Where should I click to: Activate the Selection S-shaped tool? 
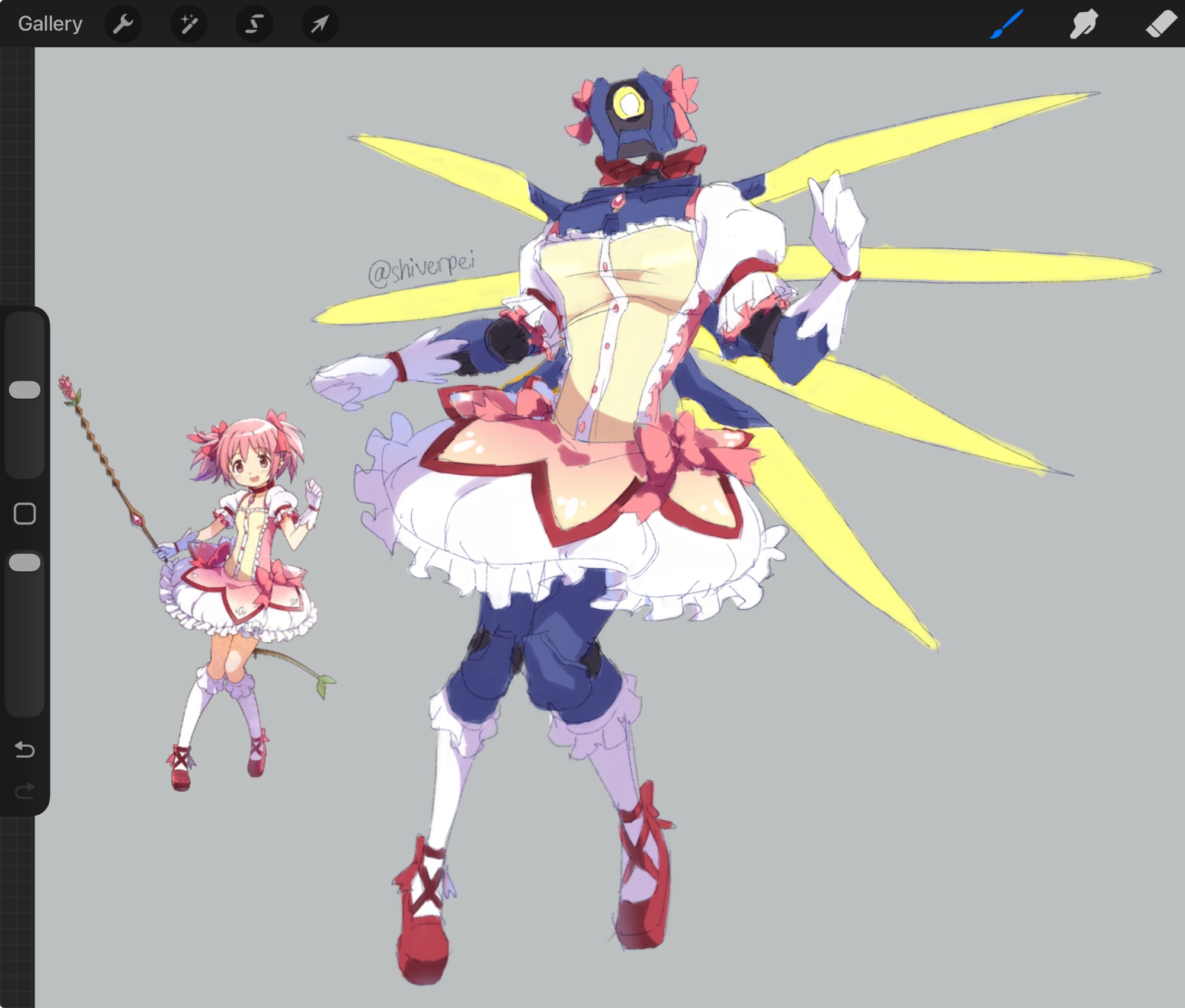(254, 24)
